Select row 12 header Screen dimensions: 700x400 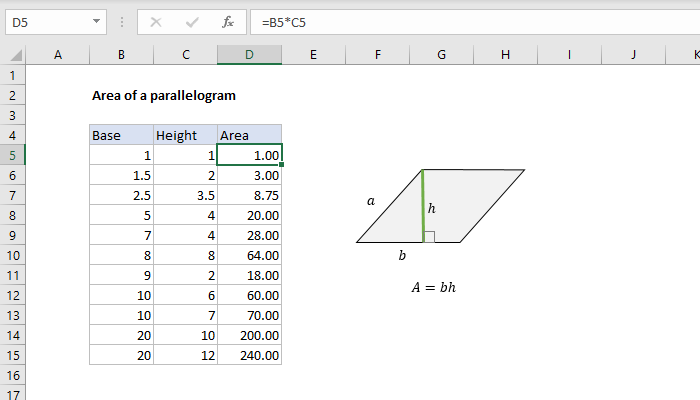(x=12, y=296)
